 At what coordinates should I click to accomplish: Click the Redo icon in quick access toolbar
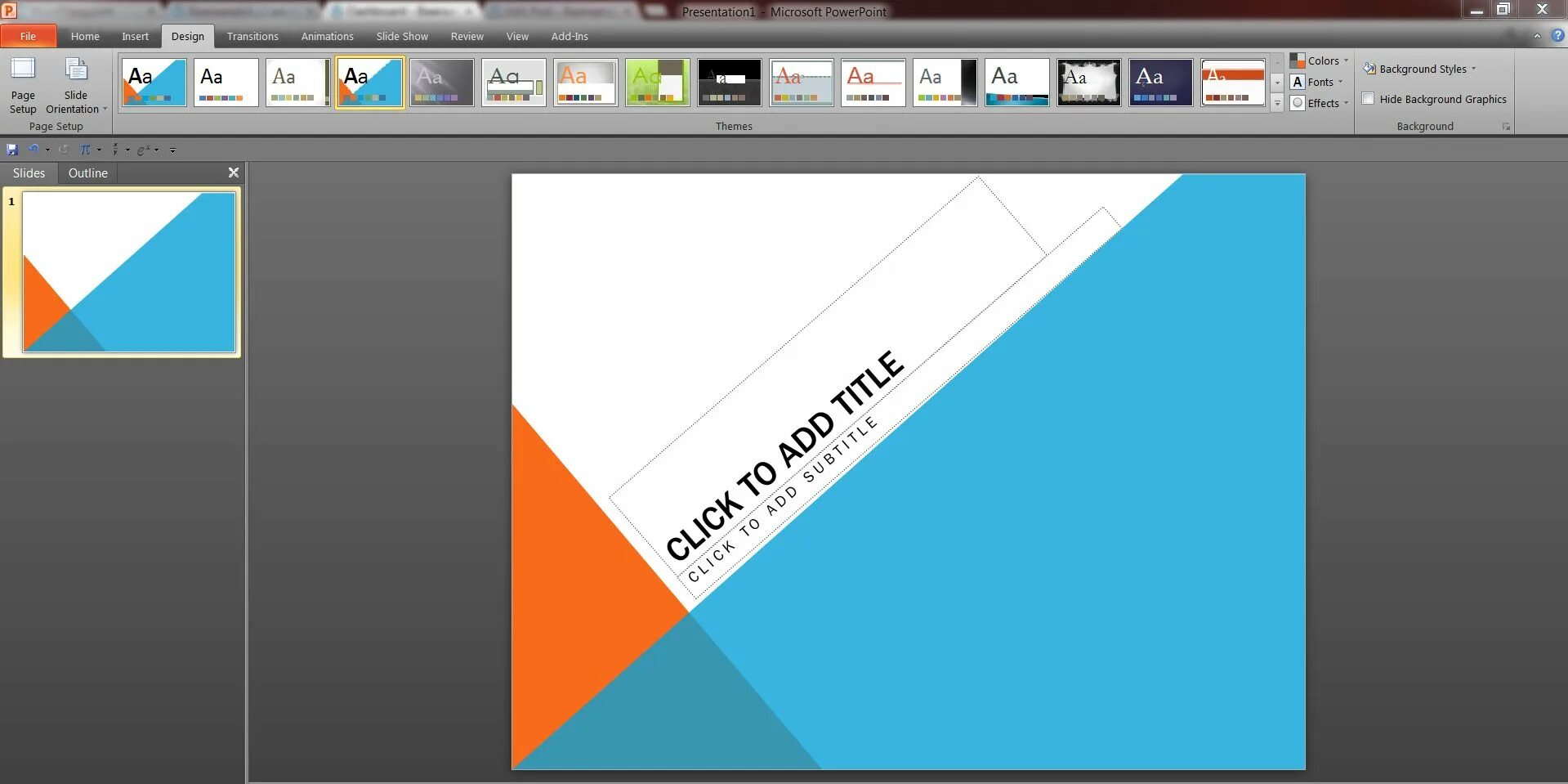(x=63, y=150)
